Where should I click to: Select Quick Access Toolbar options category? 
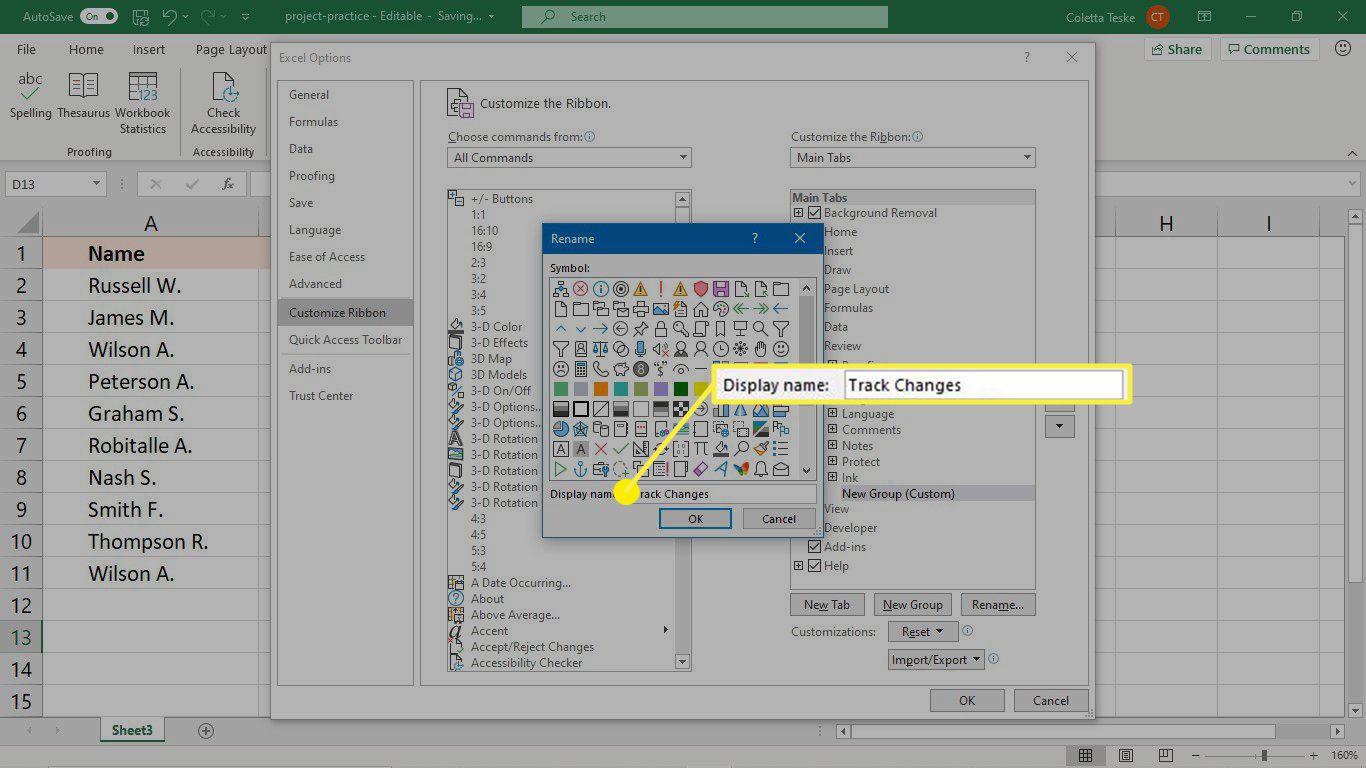[345, 340]
